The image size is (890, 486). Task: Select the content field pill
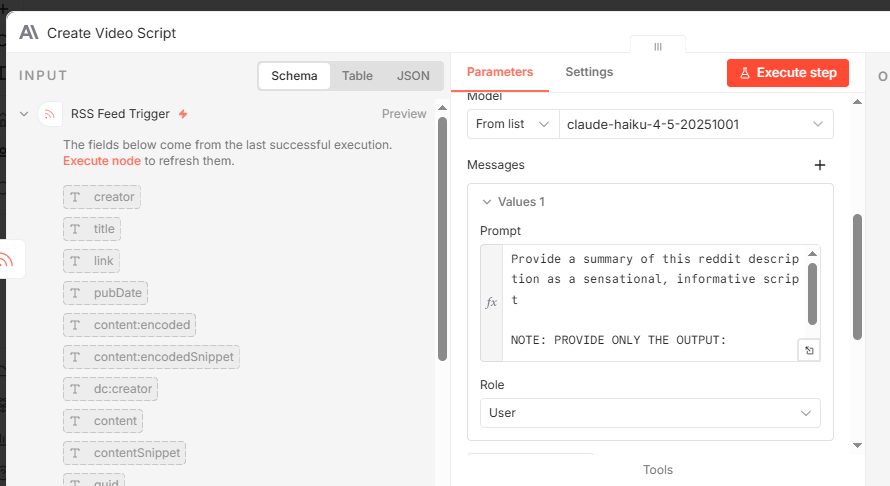click(x=103, y=421)
